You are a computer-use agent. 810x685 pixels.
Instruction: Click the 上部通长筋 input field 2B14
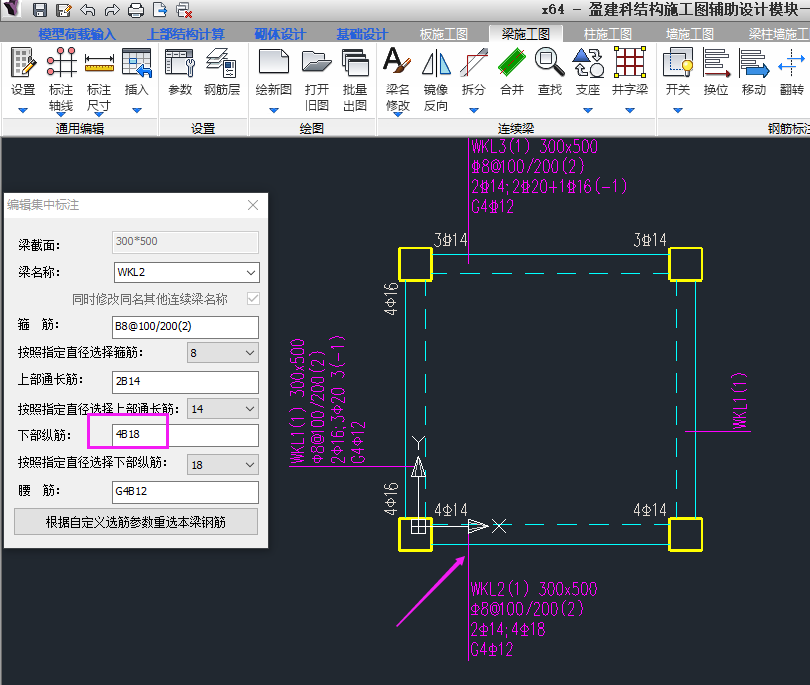coord(185,381)
